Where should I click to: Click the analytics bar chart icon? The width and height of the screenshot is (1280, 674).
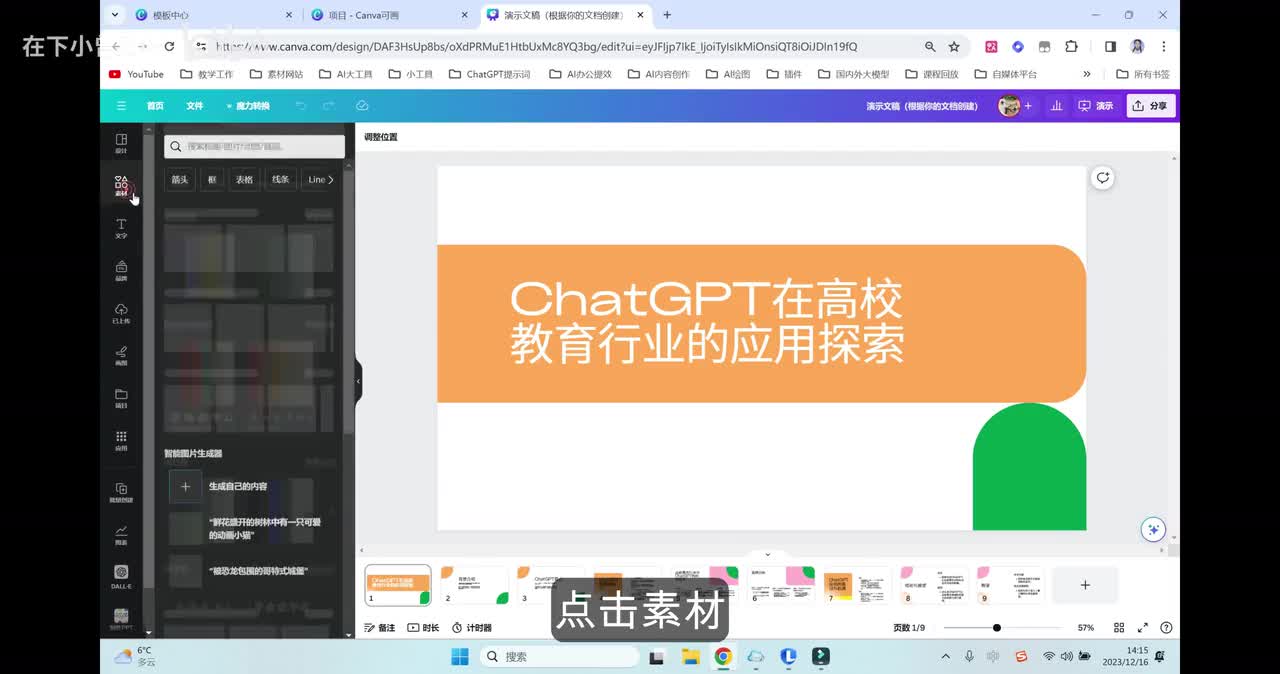pos(1056,106)
